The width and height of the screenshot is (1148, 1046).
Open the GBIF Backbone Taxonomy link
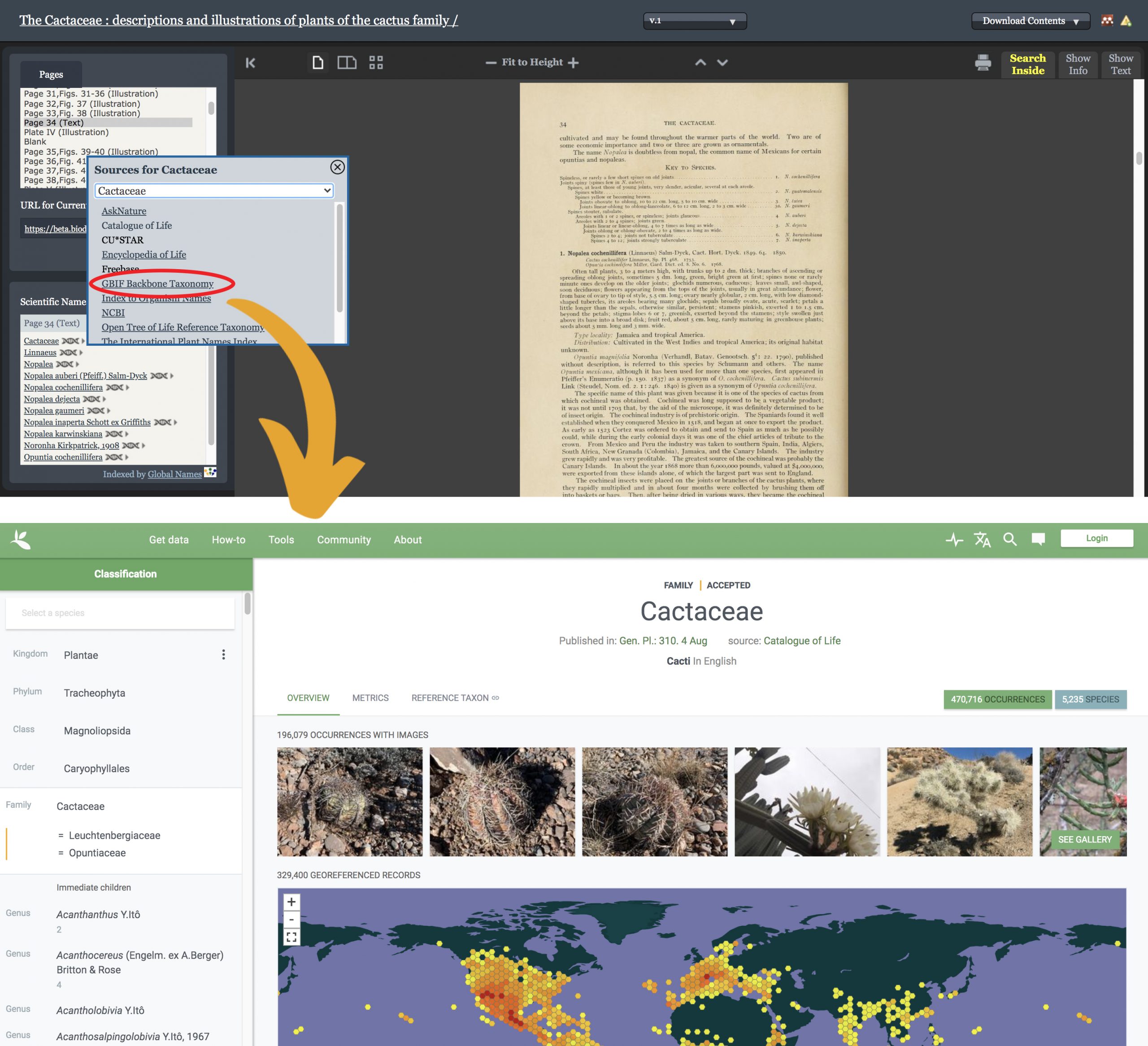click(x=158, y=284)
